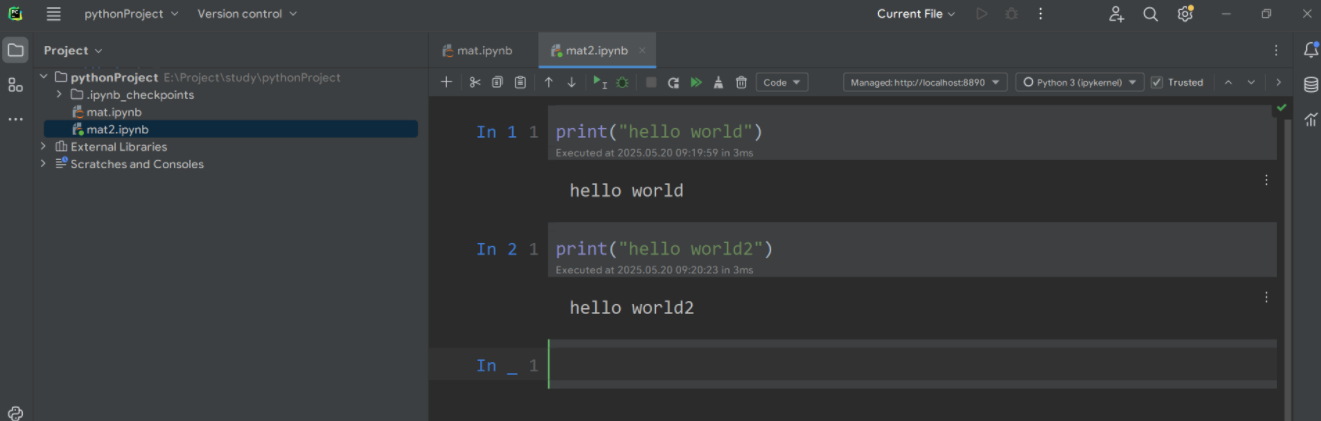The width and height of the screenshot is (1321, 421).
Task: Toggle the Project tool window folder icon
Action: [15, 50]
